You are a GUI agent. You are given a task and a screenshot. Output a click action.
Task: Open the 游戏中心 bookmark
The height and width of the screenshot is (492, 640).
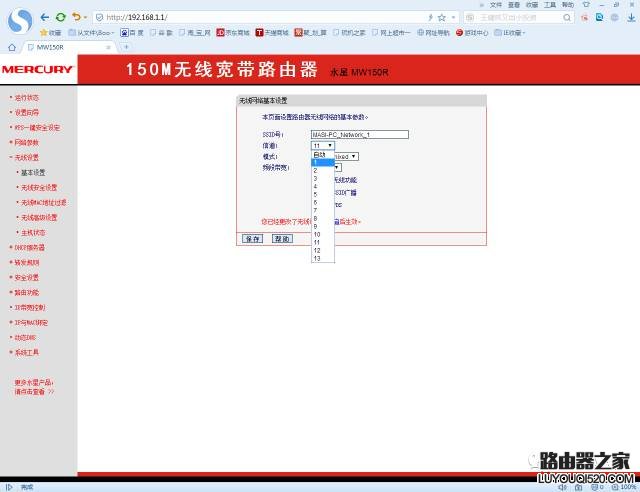coord(472,33)
